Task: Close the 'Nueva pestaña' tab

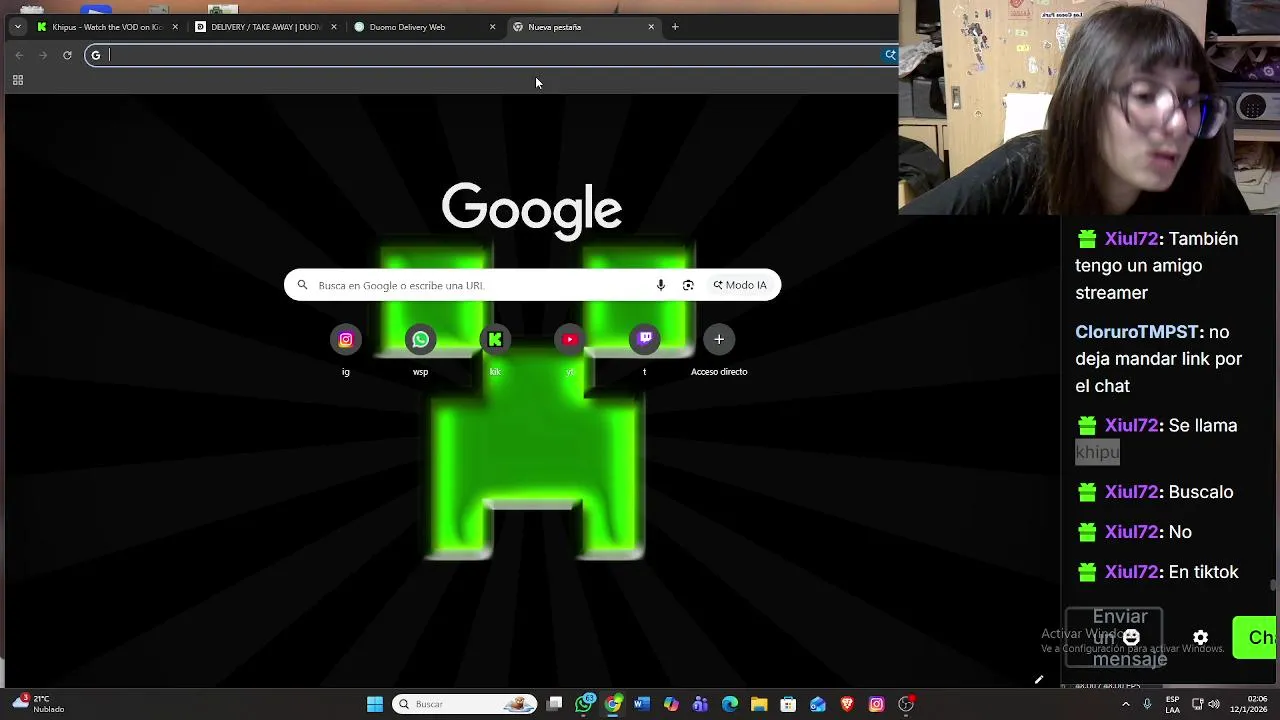Action: pyautogui.click(x=651, y=27)
